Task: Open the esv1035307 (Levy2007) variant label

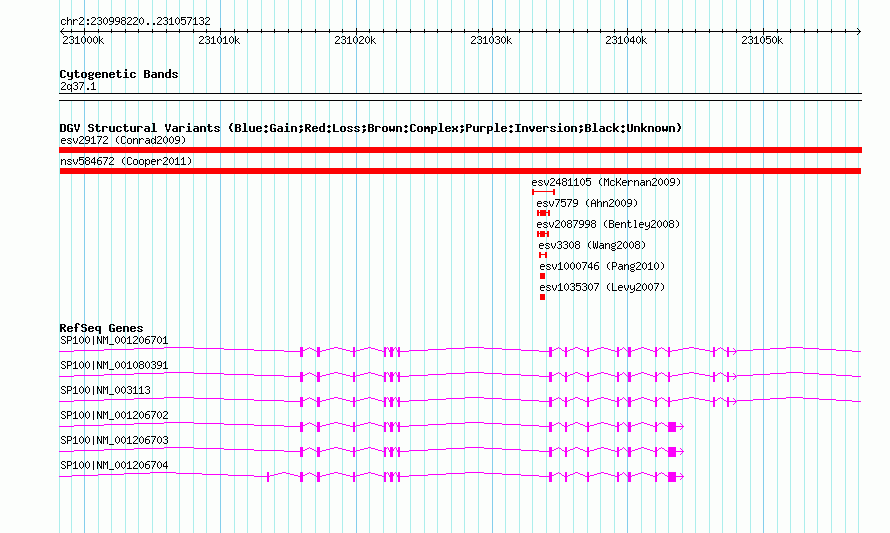Action: 602,287
